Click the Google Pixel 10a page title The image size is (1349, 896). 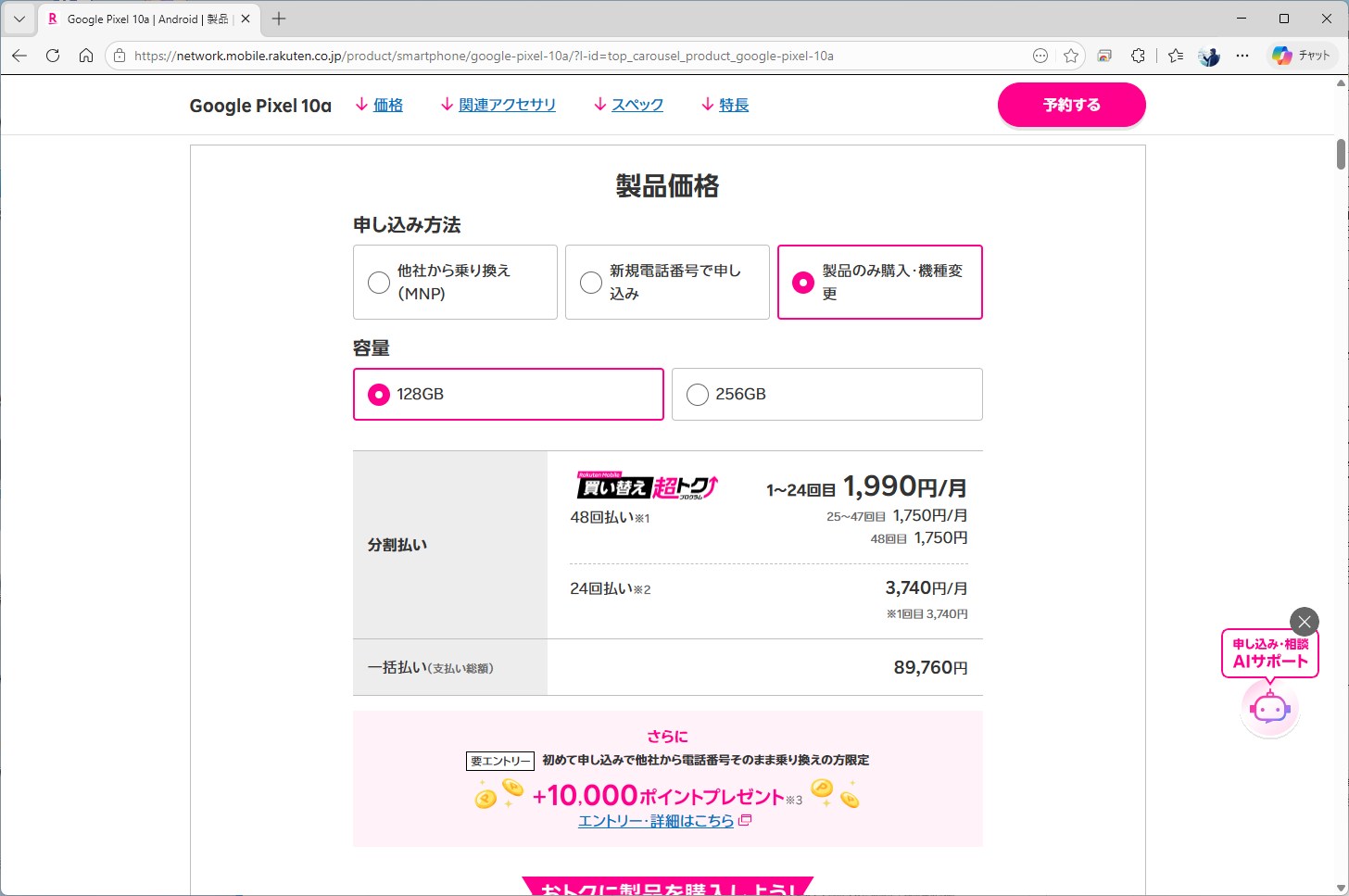260,106
